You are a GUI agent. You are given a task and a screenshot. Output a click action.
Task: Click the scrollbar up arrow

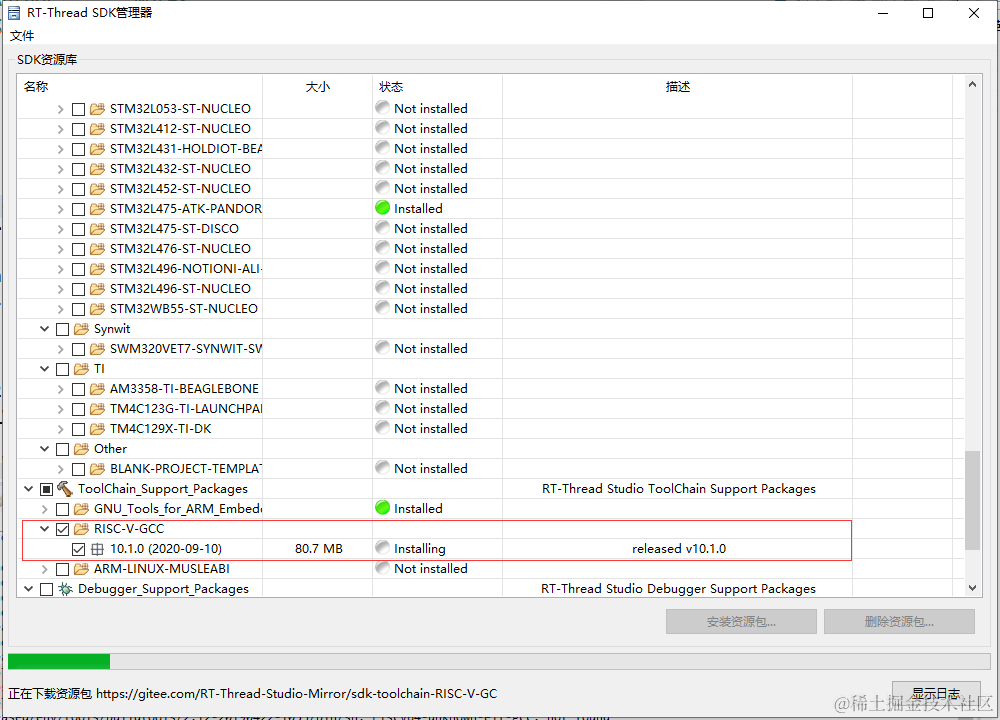click(x=972, y=84)
